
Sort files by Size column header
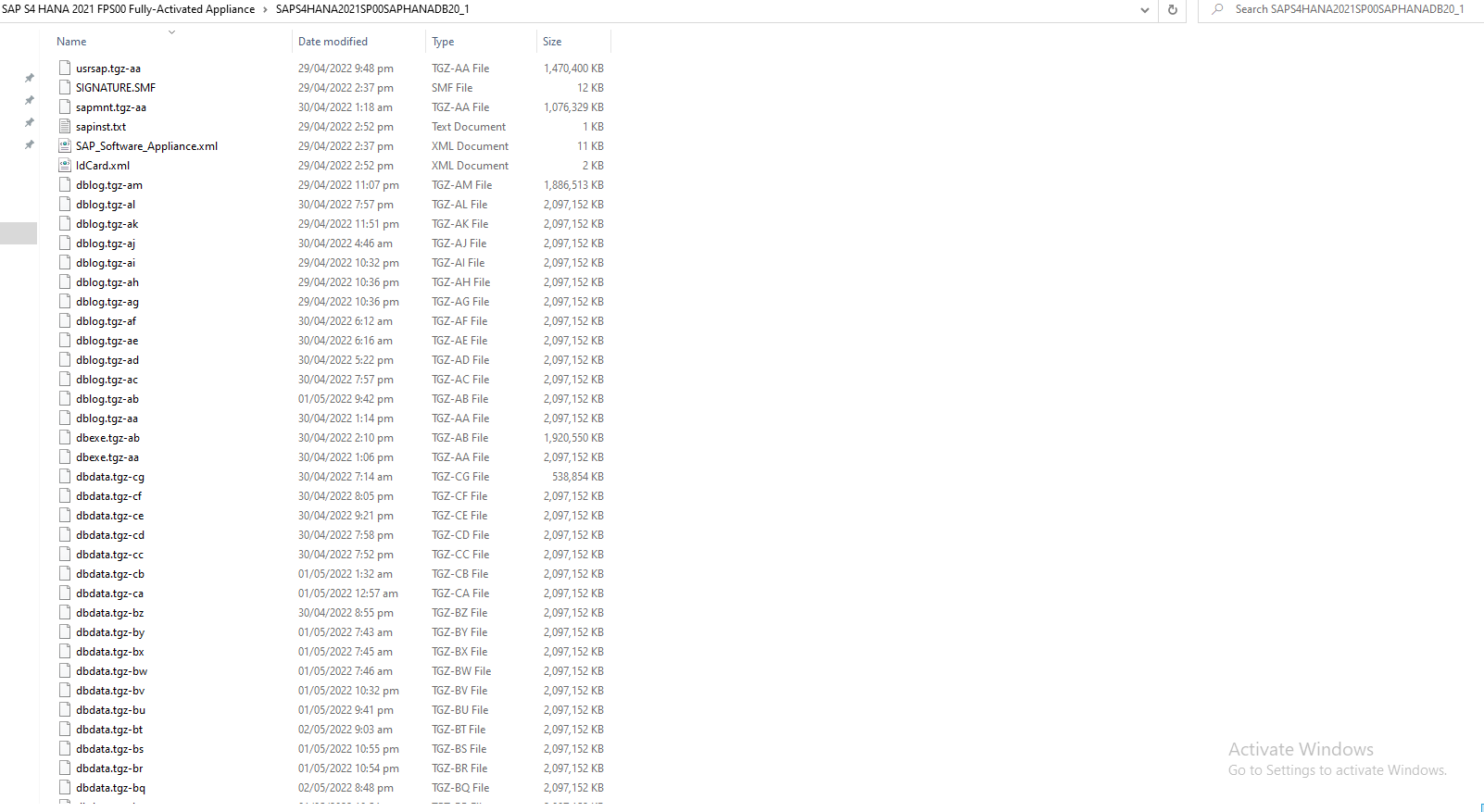coord(552,42)
